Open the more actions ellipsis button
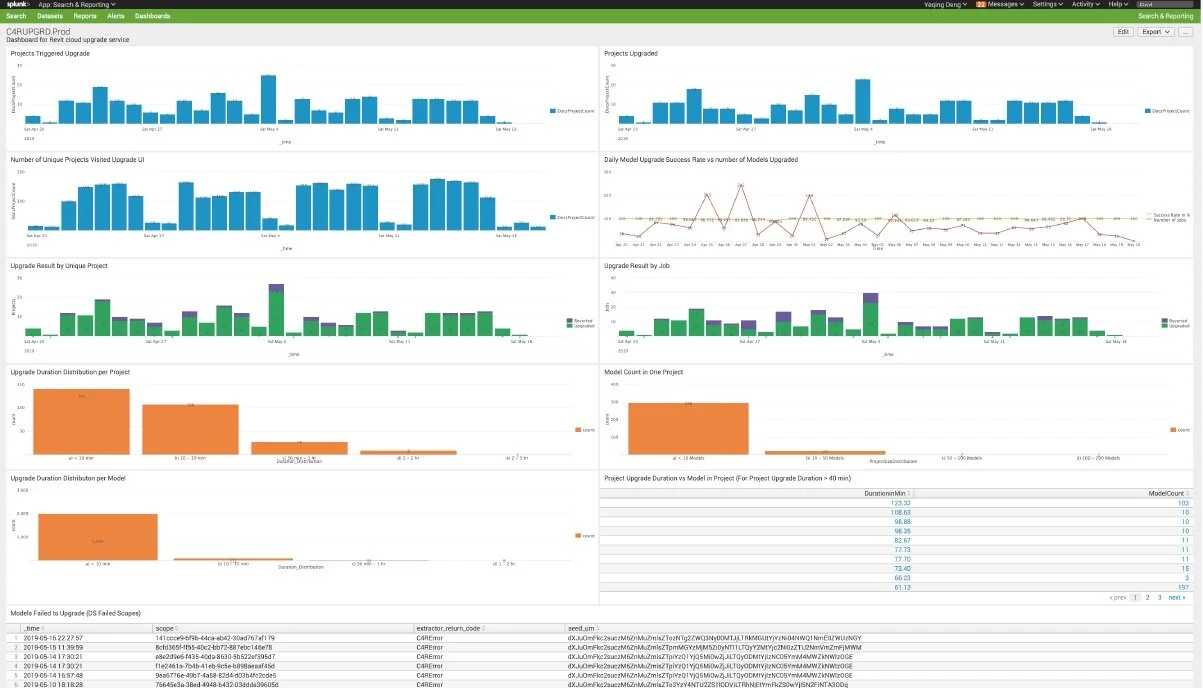The width and height of the screenshot is (1203, 688). point(1185,32)
